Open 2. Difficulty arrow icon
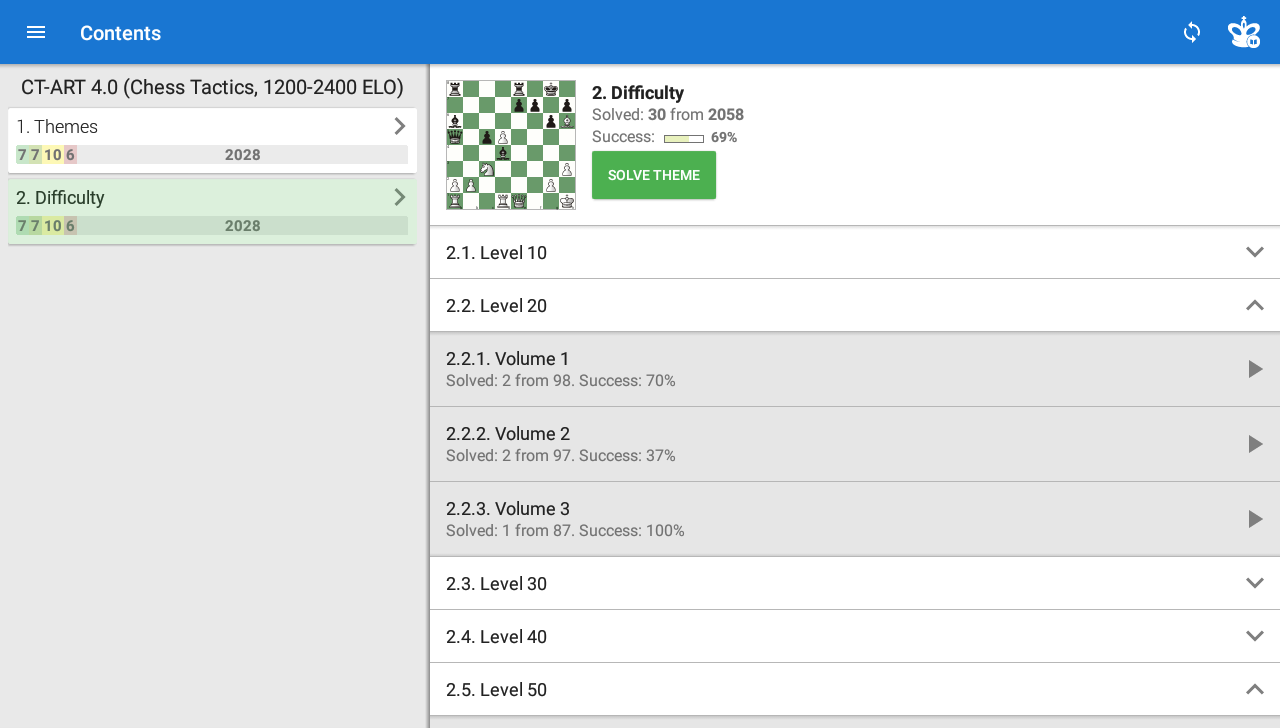Image resolution: width=1280 pixels, height=728 pixels. point(399,197)
